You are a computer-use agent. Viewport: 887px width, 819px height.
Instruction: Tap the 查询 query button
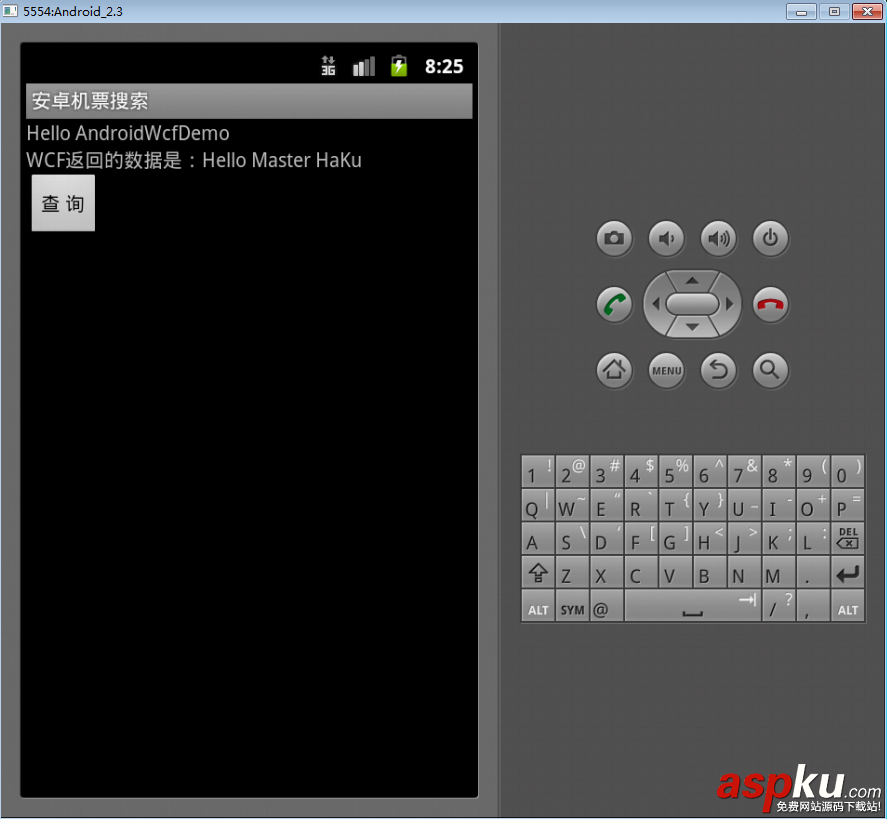[63, 203]
